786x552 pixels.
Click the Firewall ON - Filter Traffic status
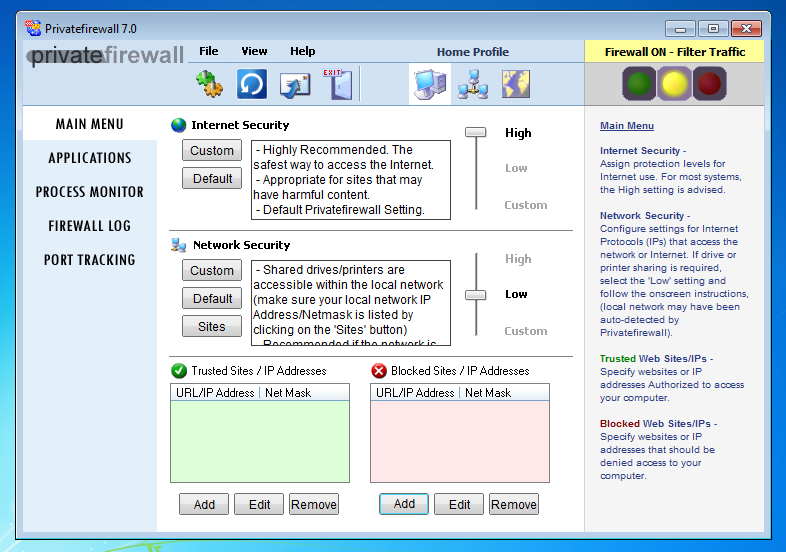(675, 52)
